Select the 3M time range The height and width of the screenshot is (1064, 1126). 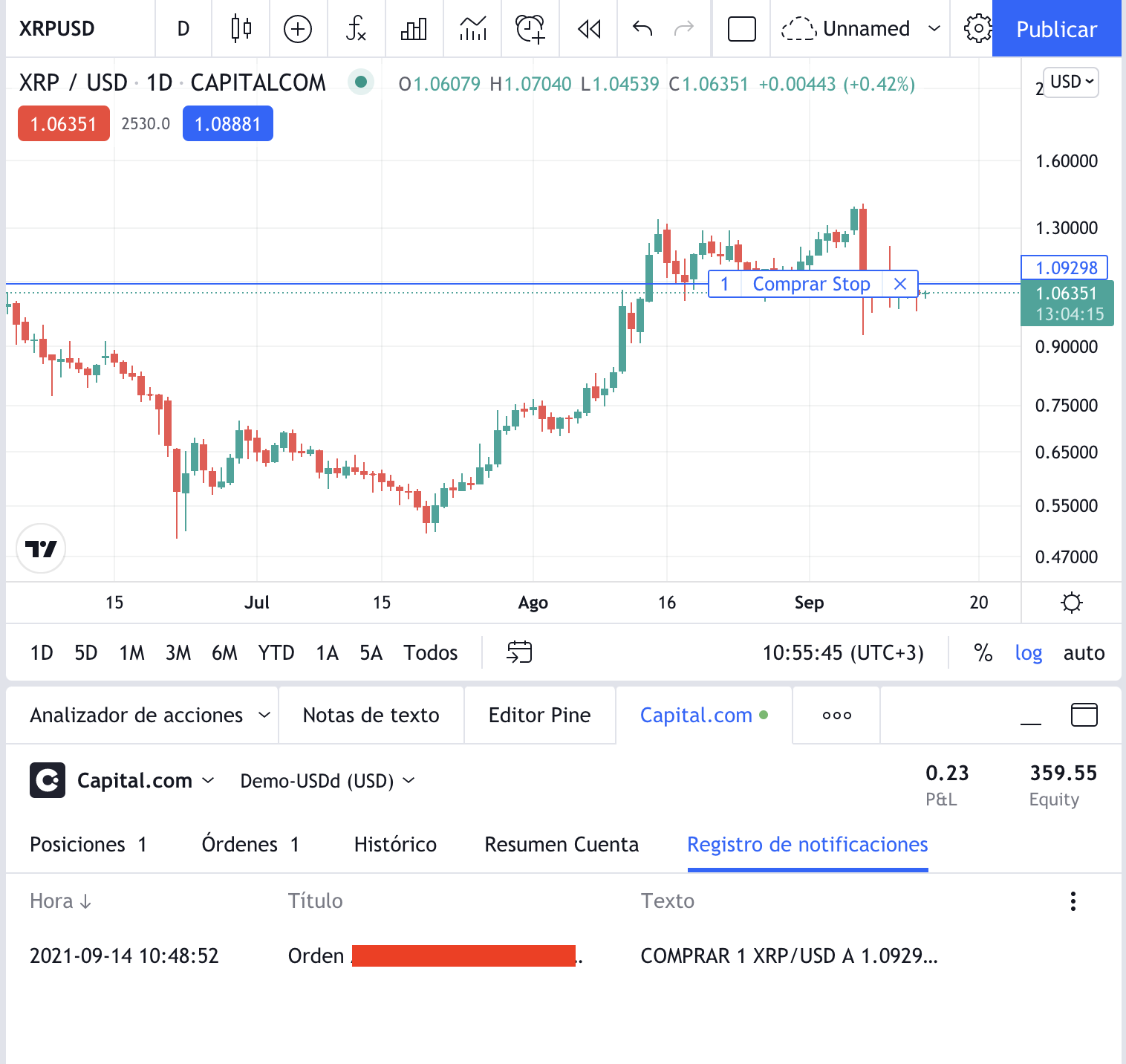pos(178,652)
